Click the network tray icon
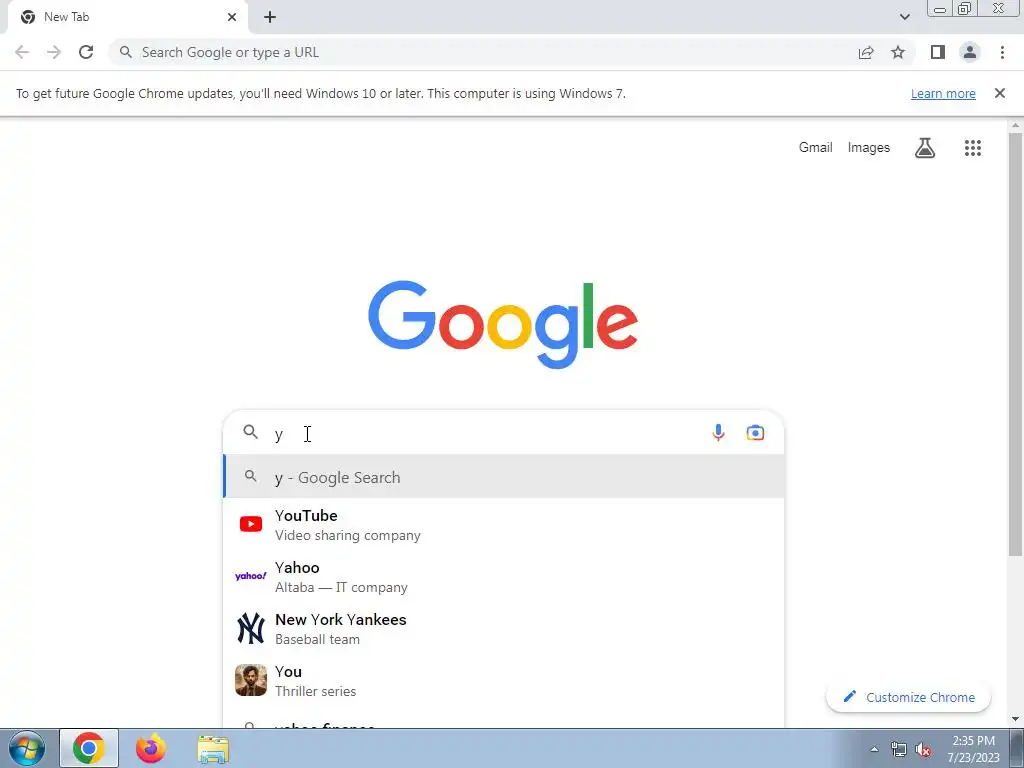 (899, 750)
